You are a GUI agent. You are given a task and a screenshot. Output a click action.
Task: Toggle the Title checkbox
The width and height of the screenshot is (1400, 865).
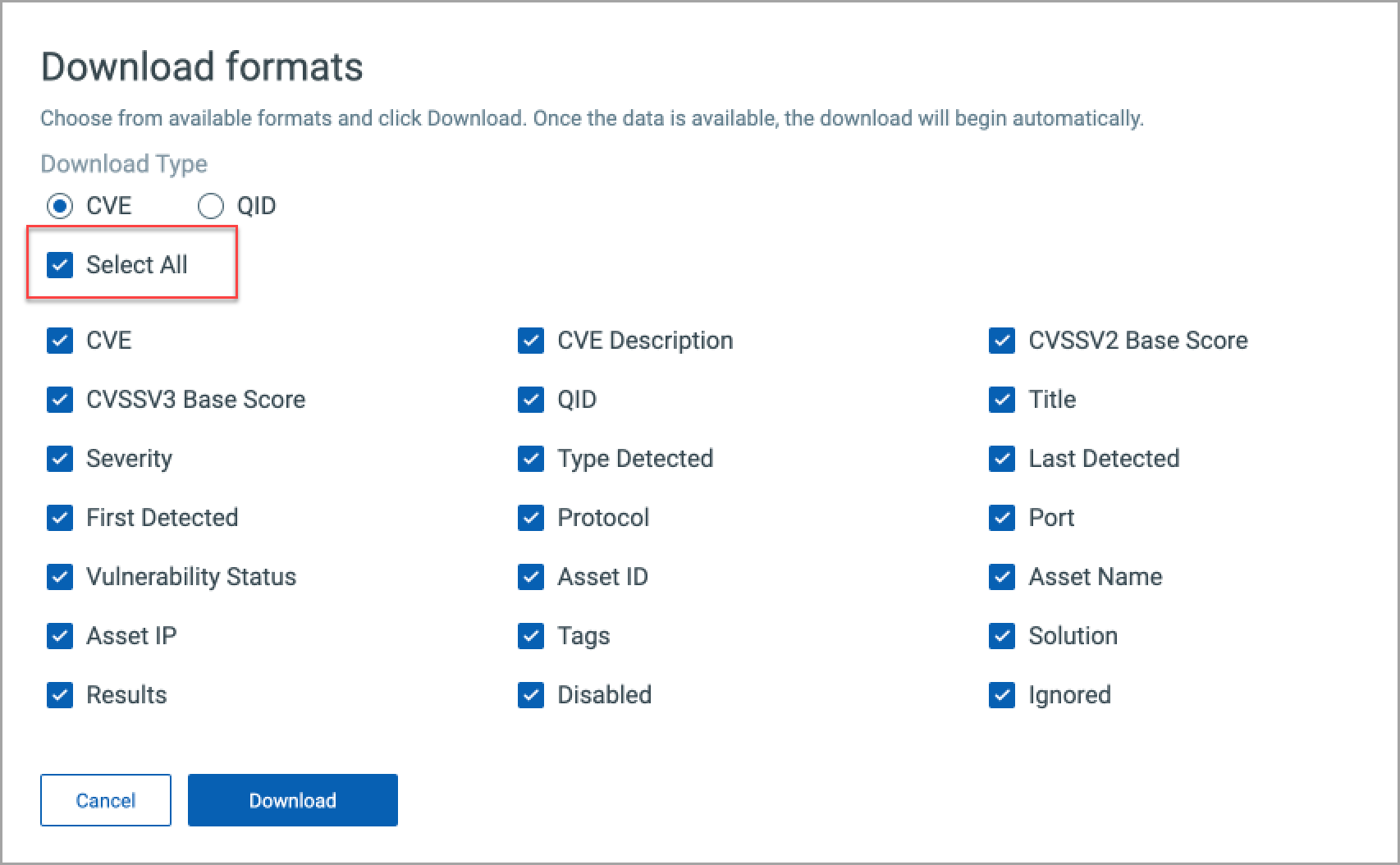pos(1002,400)
